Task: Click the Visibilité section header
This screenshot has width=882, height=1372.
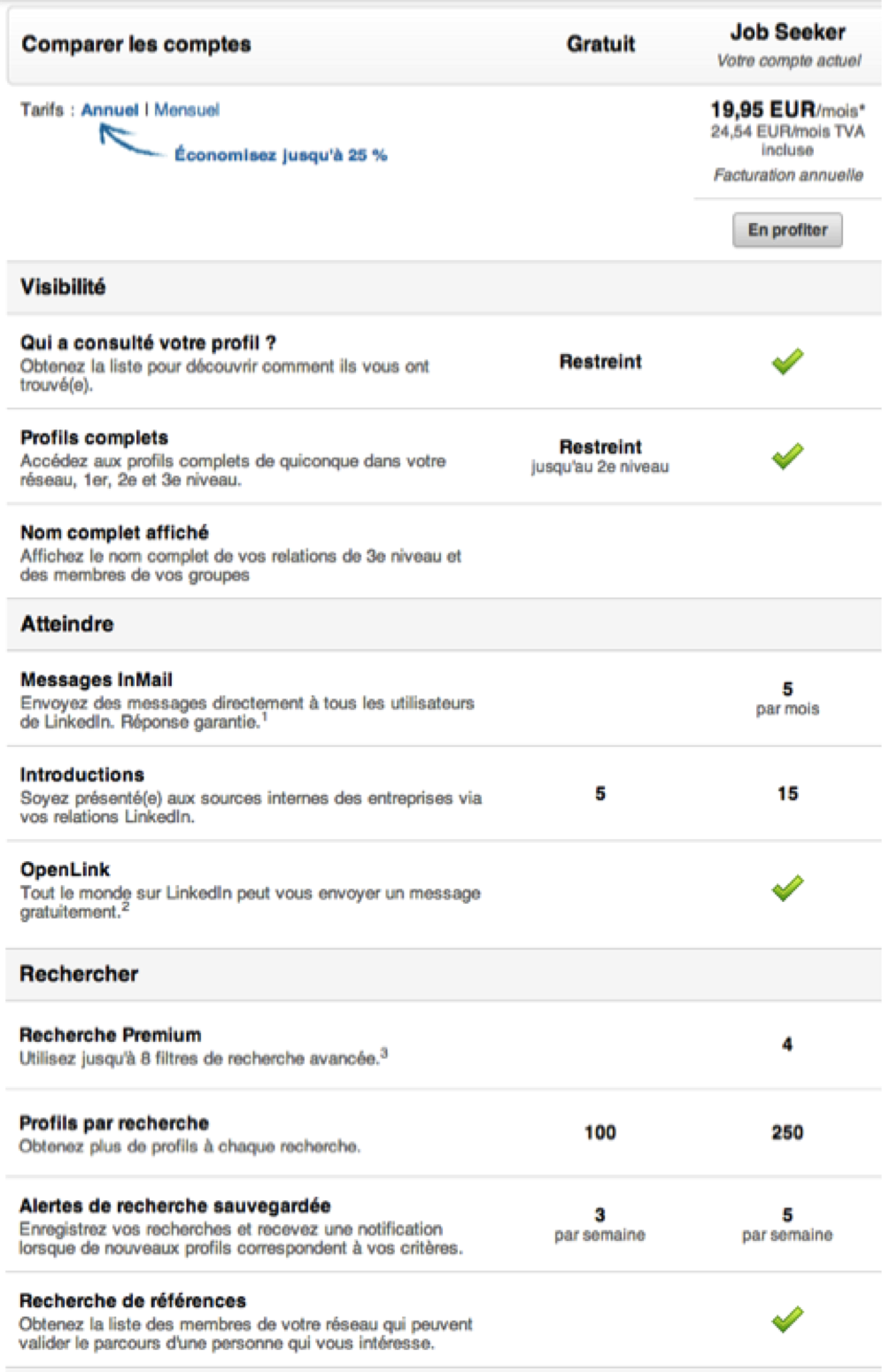Action: pos(63,287)
